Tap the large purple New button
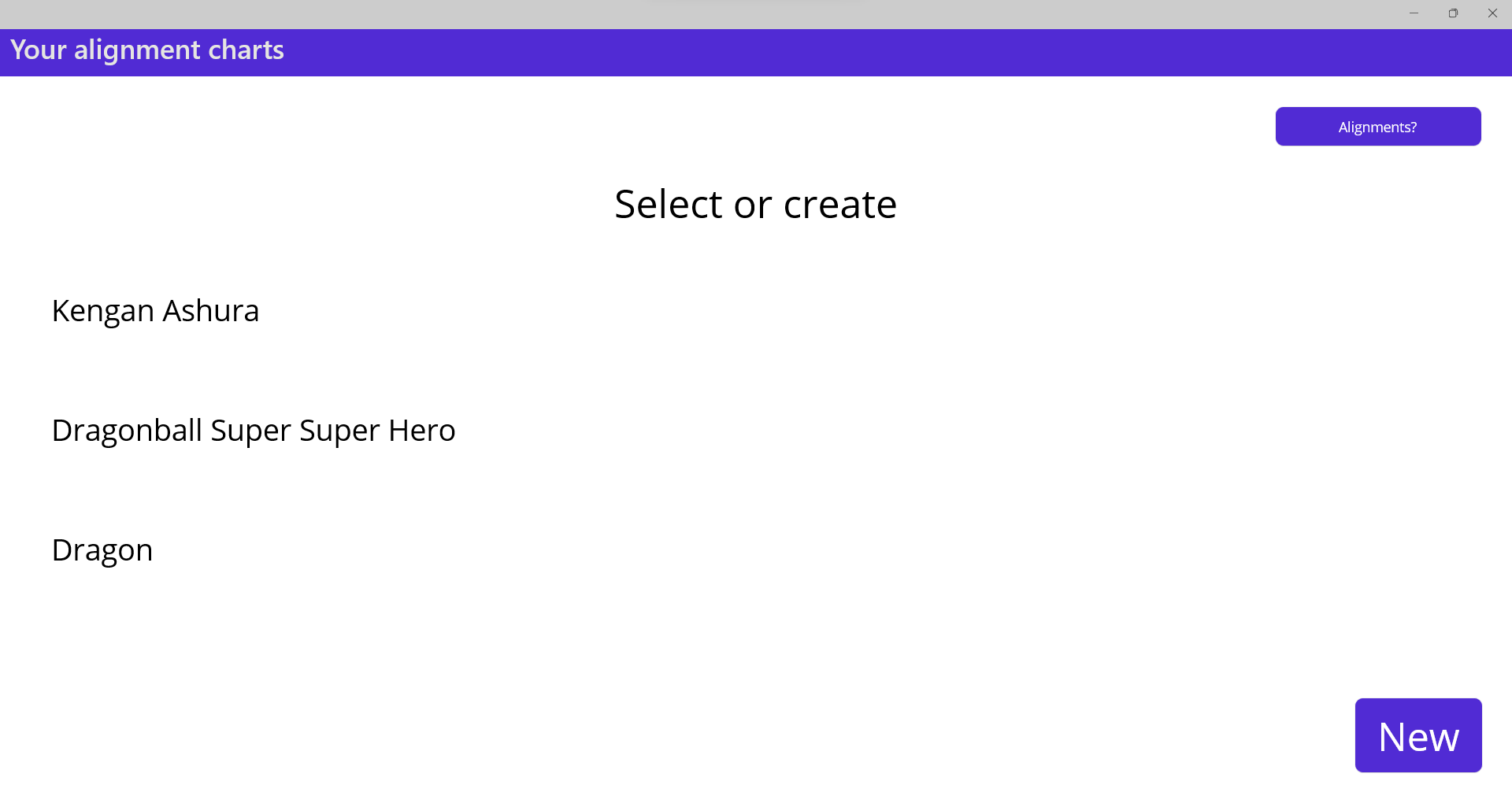Image resolution: width=1512 pixels, height=803 pixels. click(x=1417, y=735)
